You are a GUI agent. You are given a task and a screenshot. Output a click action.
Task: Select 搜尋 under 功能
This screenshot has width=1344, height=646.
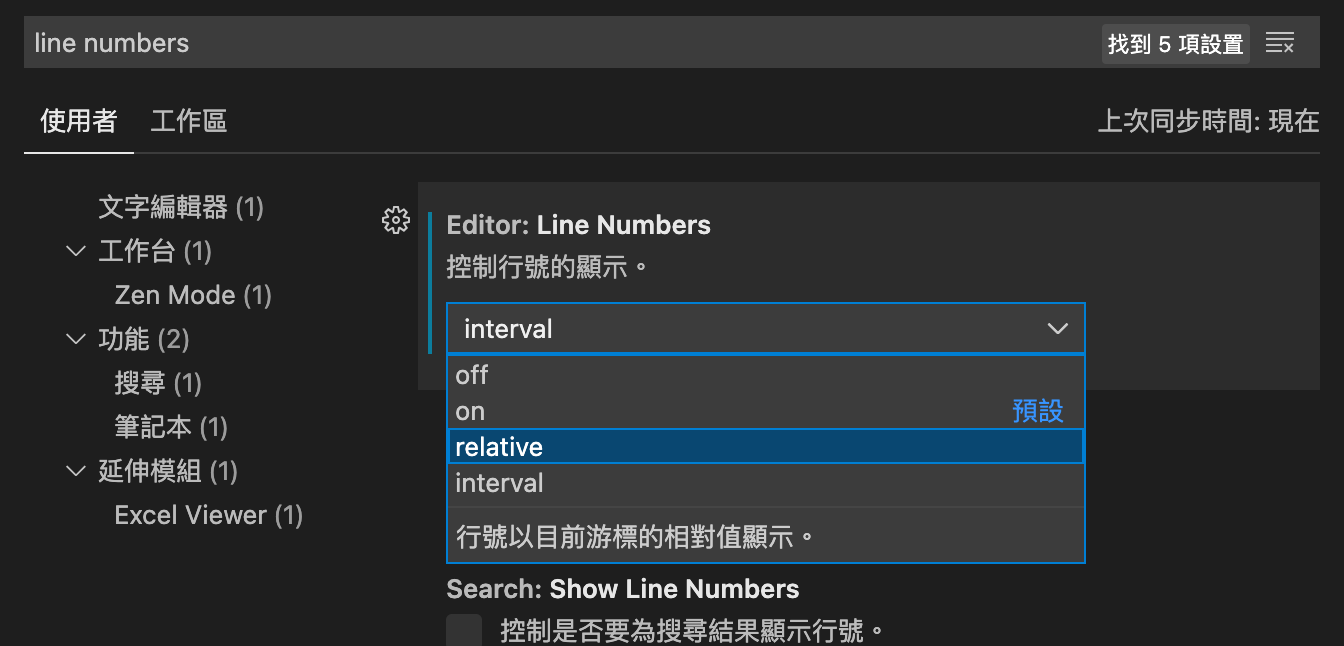click(x=158, y=383)
